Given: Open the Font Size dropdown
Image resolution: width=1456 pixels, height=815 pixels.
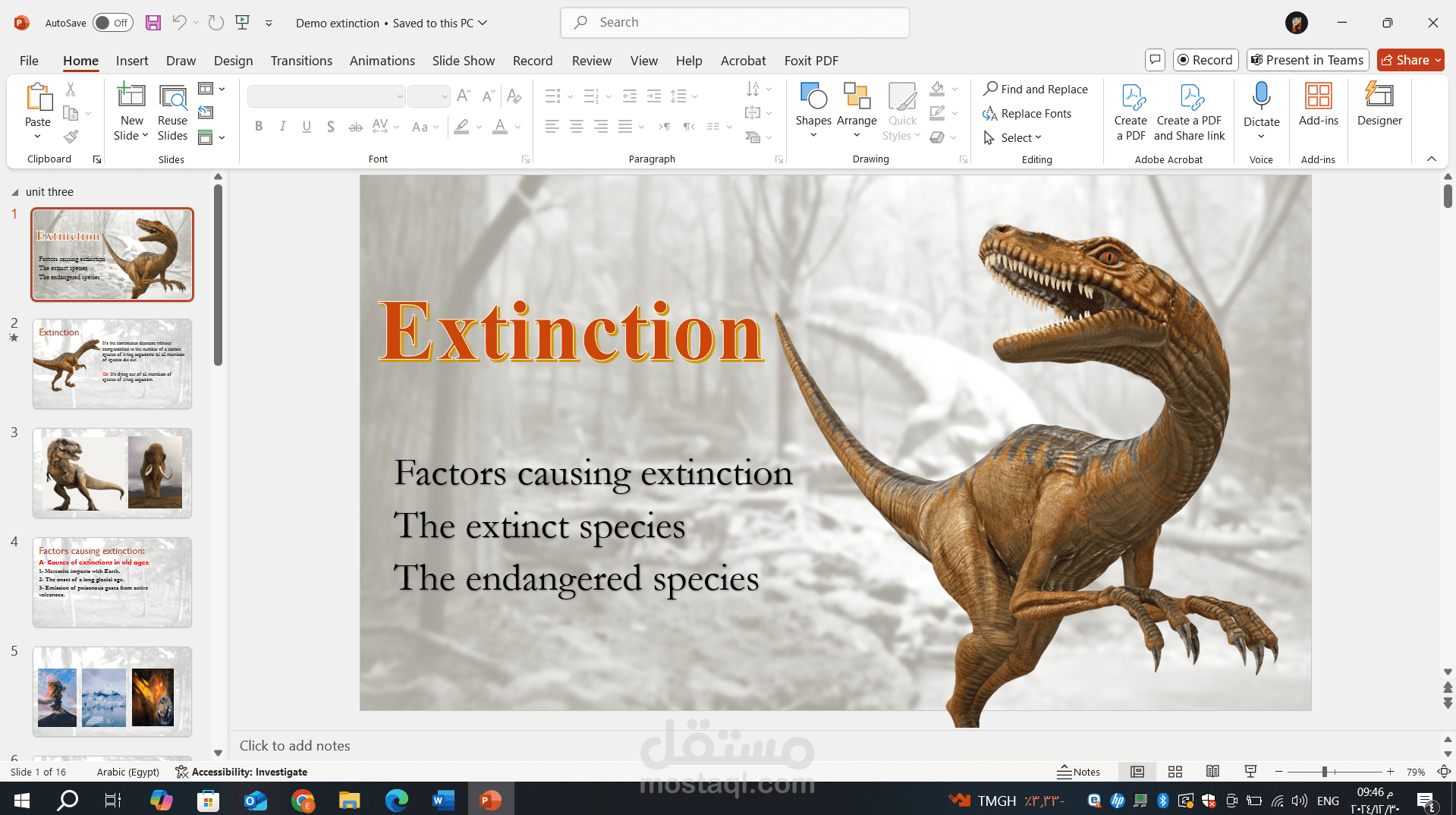Looking at the screenshot, I should [445, 96].
